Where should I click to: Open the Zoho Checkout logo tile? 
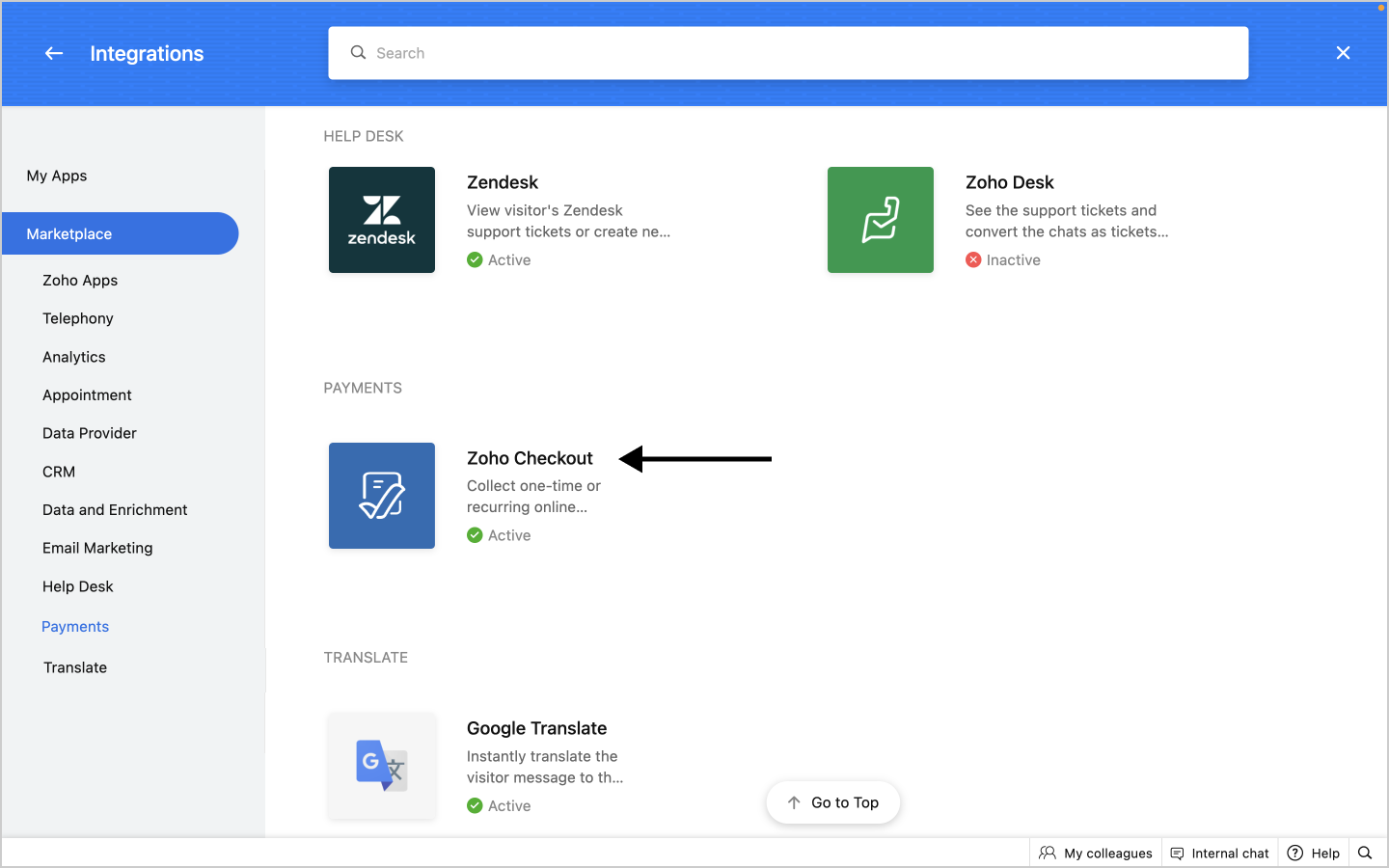pos(382,496)
